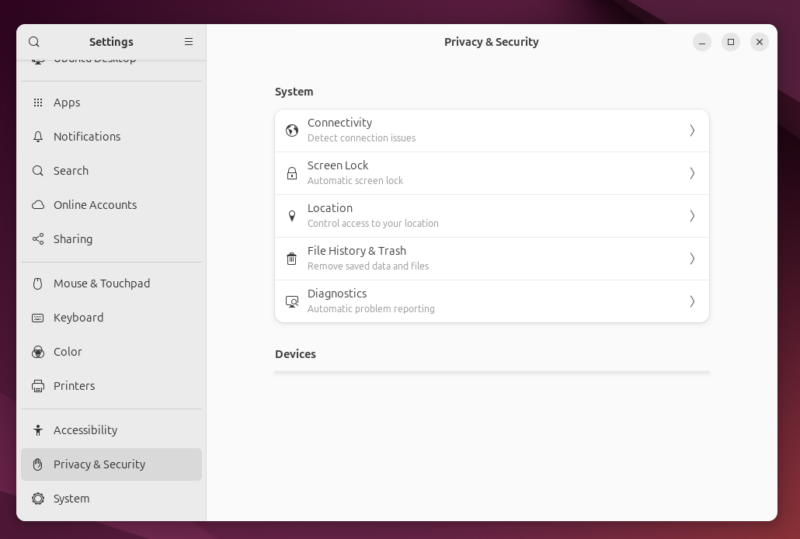Click the Accessibility person icon

[x=38, y=430]
